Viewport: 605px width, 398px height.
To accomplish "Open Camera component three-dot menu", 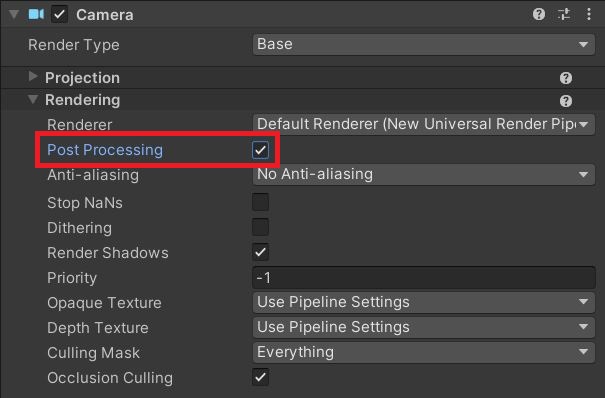I will (589, 14).
